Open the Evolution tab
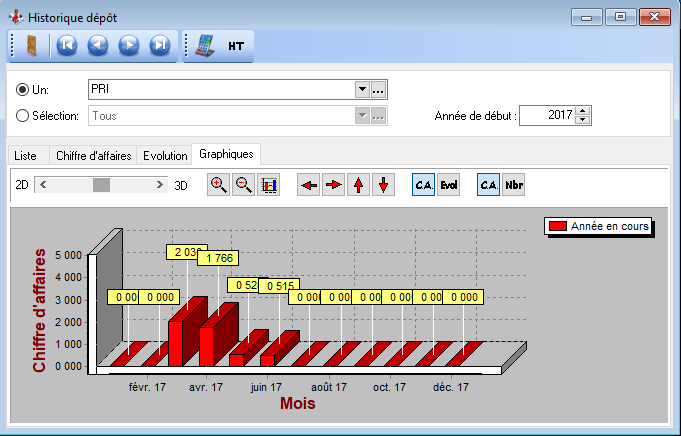Viewport: 681px width, 436px height. coord(165,156)
